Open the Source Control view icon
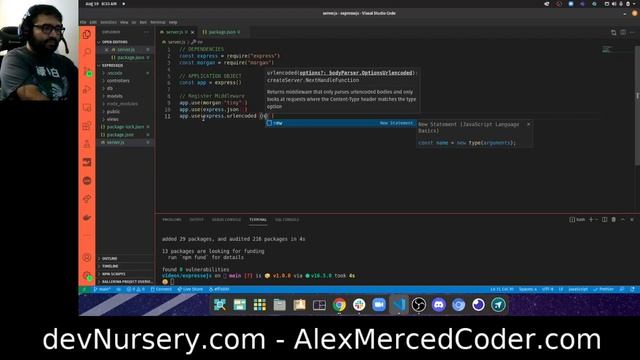Screen dimensions: 640x360 pyautogui.click(x=87, y=71)
